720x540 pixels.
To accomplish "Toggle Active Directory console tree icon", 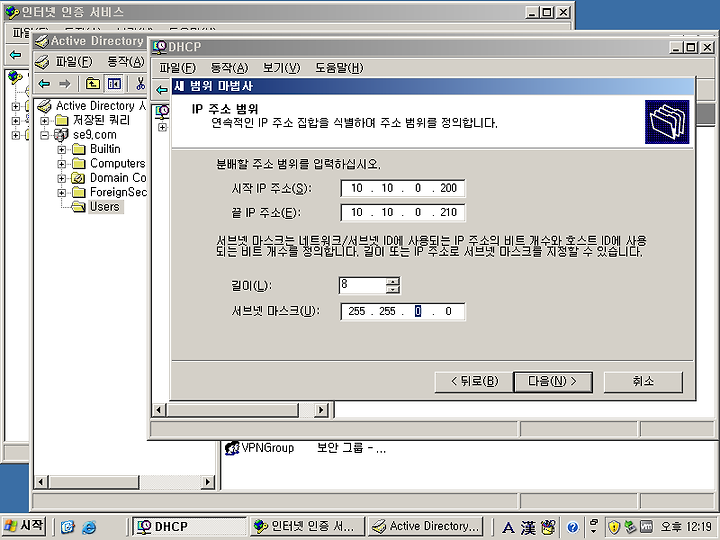I will pyautogui.click(x=114, y=84).
